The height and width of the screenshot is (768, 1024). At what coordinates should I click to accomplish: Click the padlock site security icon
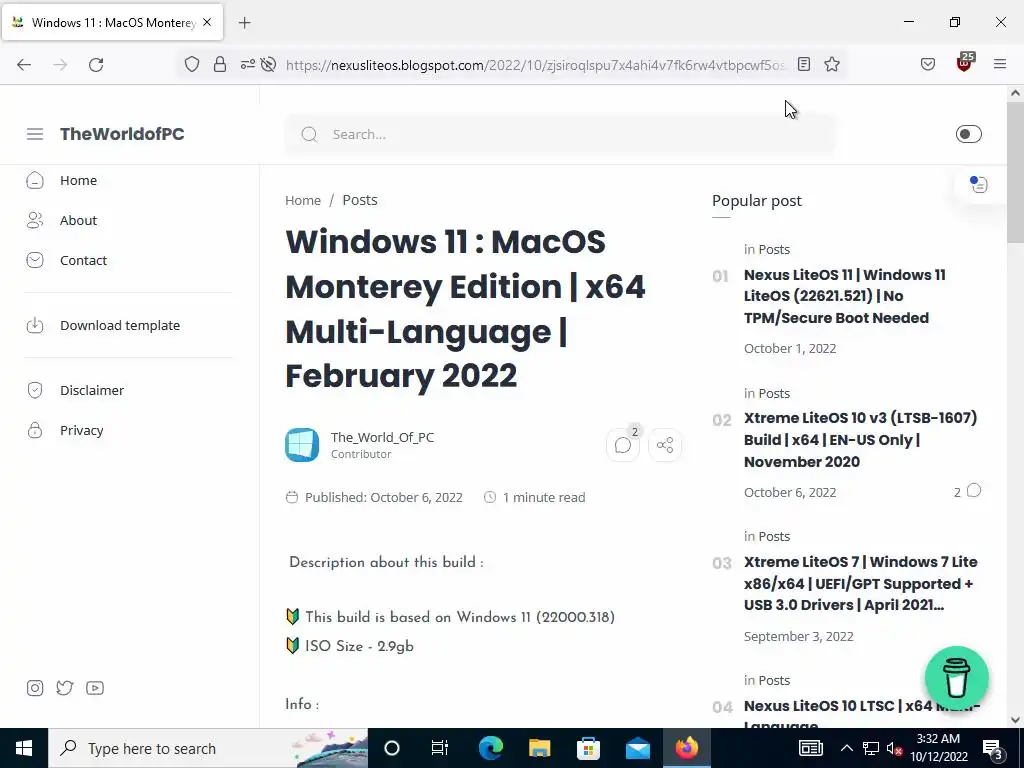pos(220,64)
